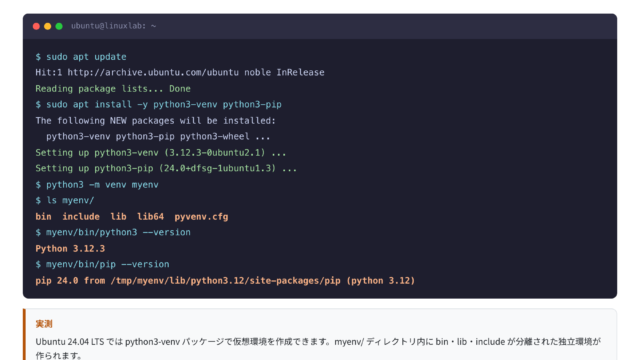The image size is (640, 360).
Task: Click the terminal title ubuntu@linuxlab: ~
Action: [x=113, y=26]
